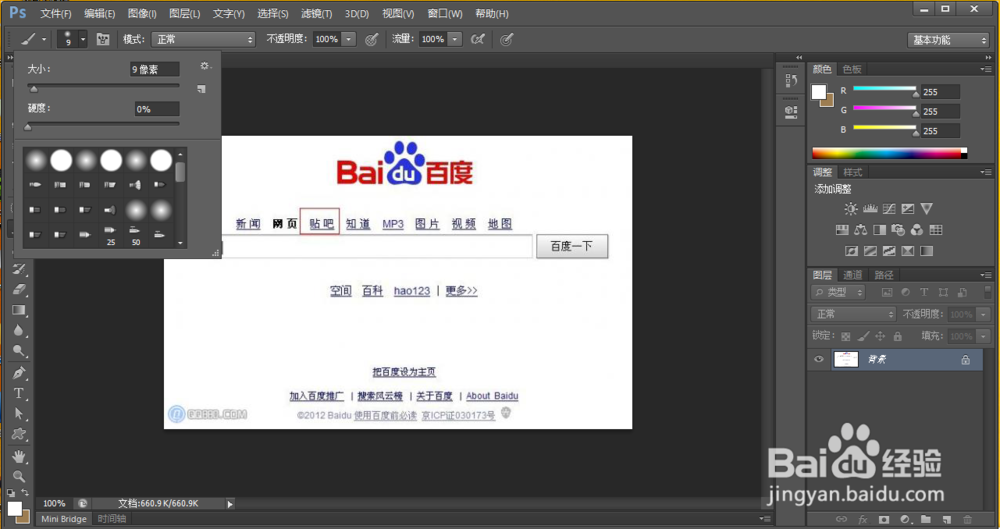Image resolution: width=1000 pixels, height=529 pixels.
Task: Switch to the 色板 tab
Action: click(x=852, y=69)
